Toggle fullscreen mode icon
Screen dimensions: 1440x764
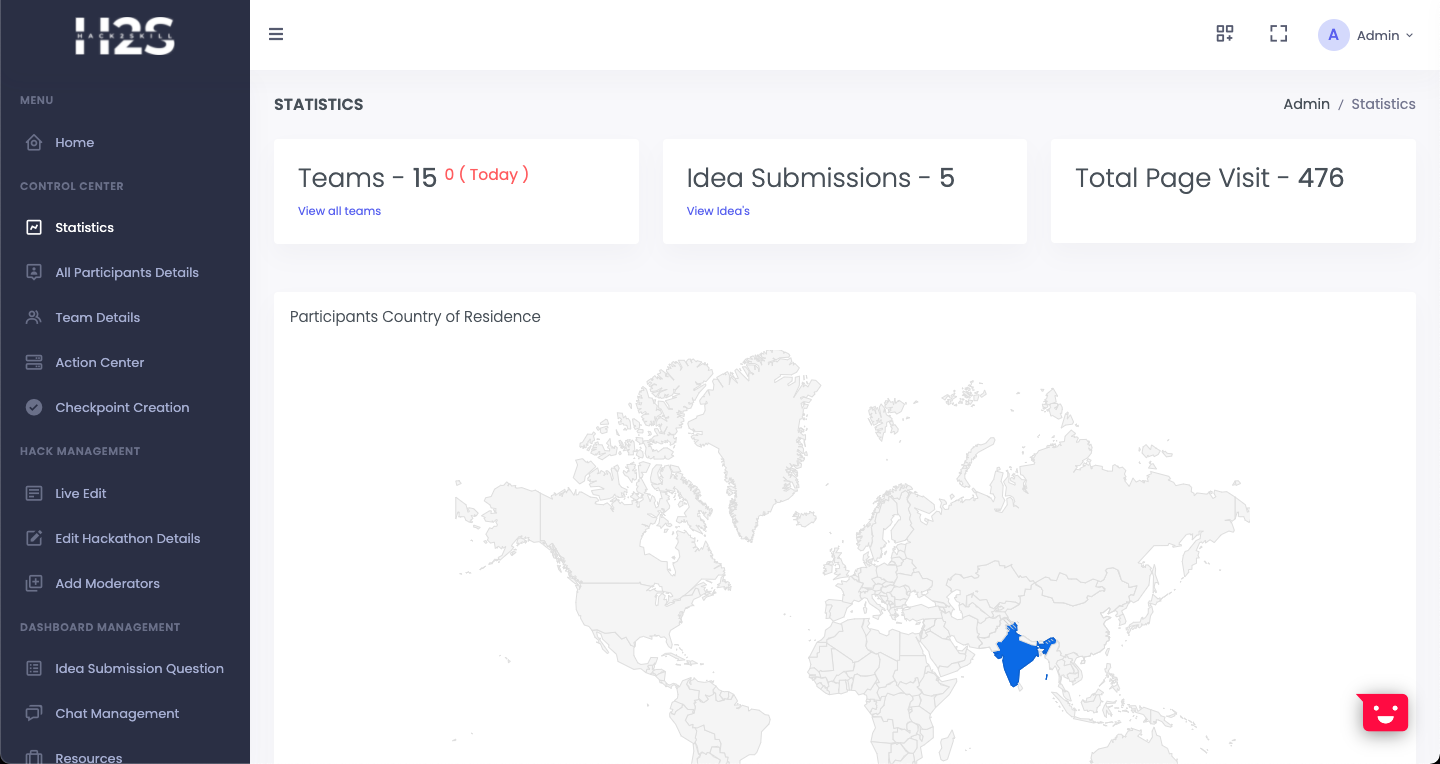(1278, 34)
